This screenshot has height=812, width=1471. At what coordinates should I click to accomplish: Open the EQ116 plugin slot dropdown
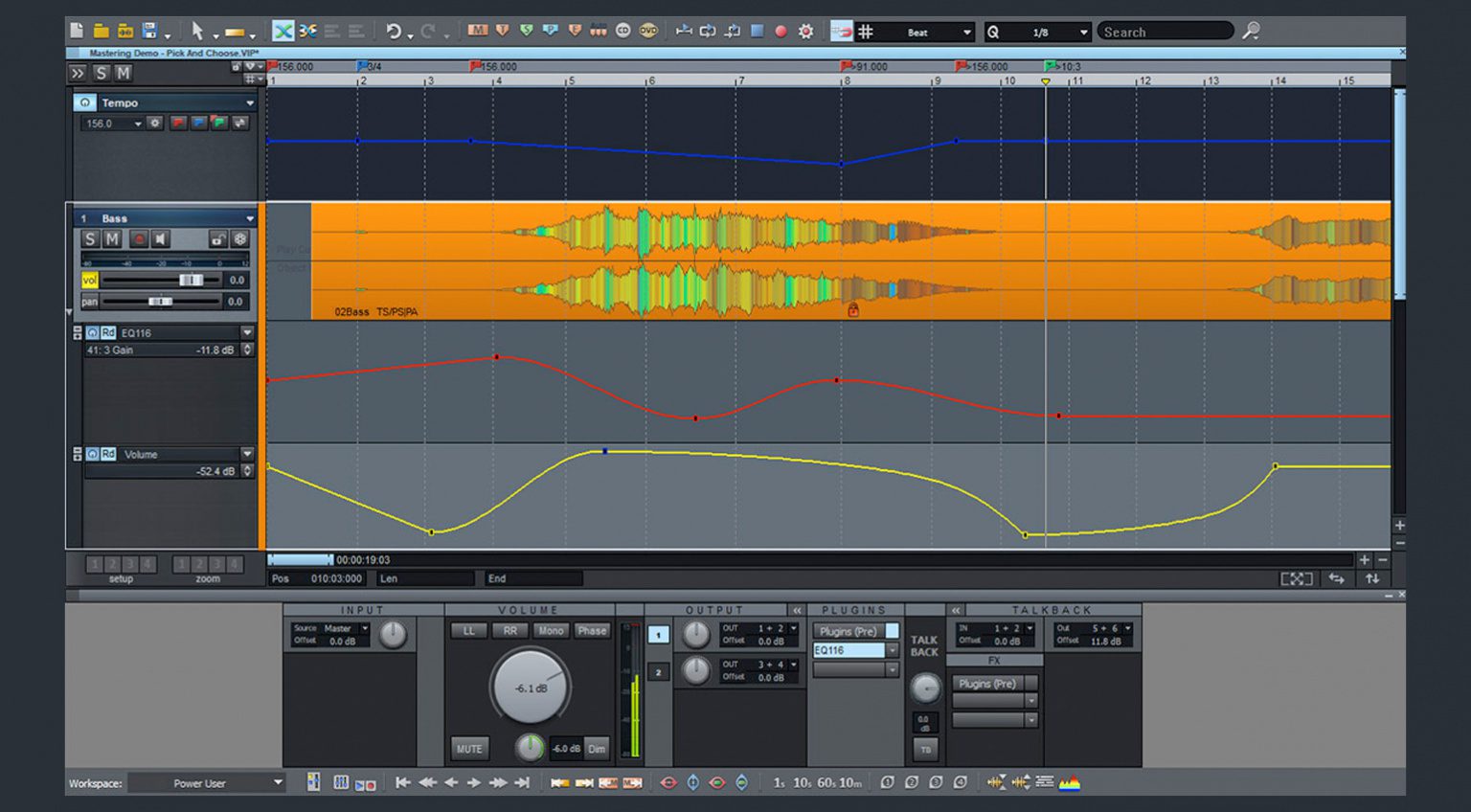coord(893,650)
